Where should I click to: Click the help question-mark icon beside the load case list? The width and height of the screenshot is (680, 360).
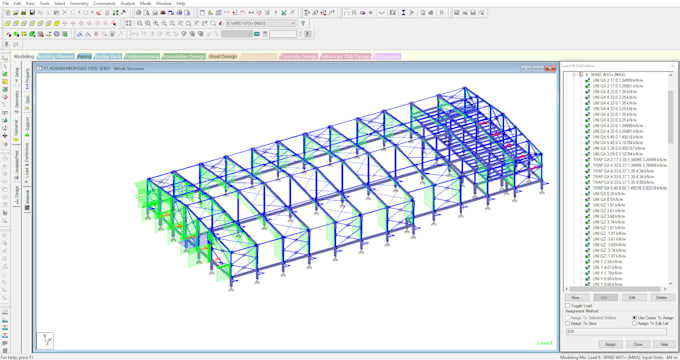[x=303, y=23]
